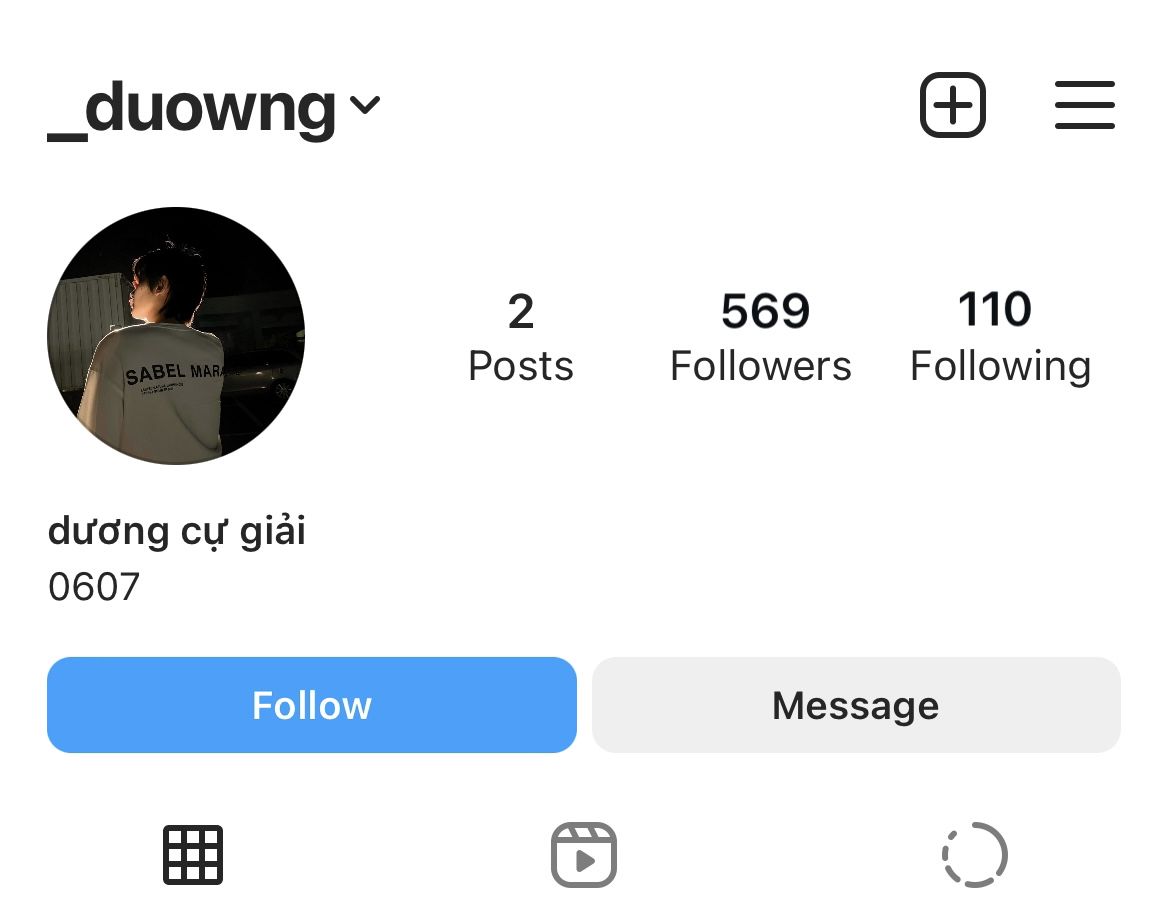The width and height of the screenshot is (1169, 907).
Task: Select the dashed-circle tab icon
Action: (x=974, y=855)
